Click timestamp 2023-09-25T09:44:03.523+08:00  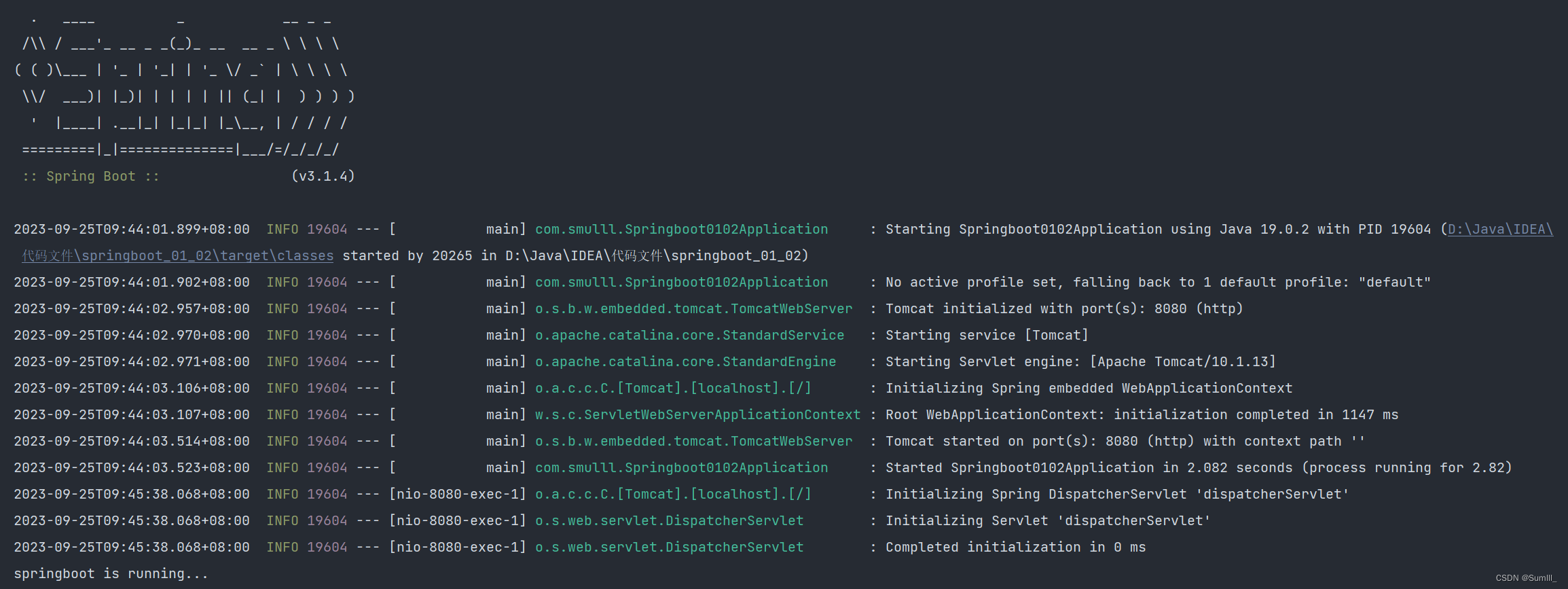point(132,468)
